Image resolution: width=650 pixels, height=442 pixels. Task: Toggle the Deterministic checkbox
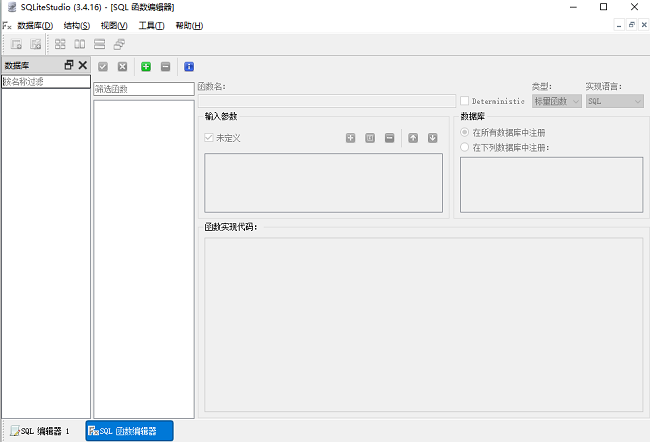465,101
